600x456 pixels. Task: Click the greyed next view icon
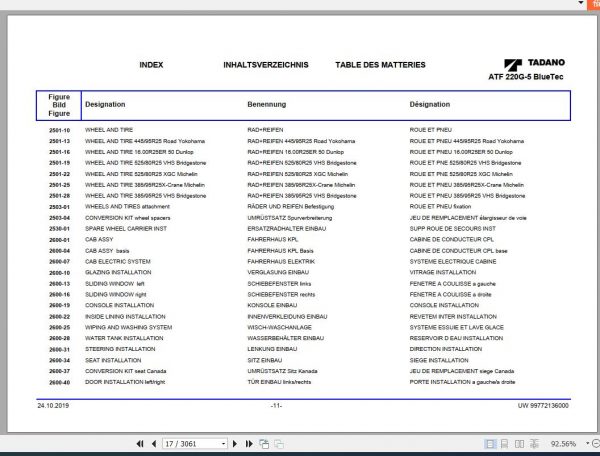279,444
